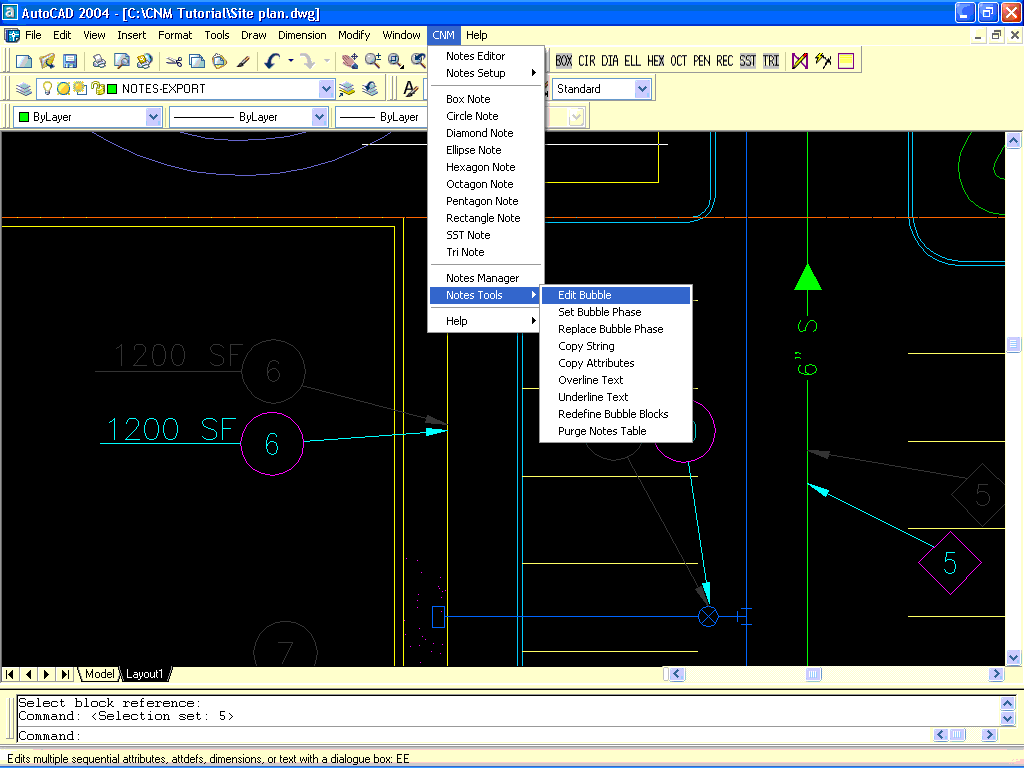
Task: Click the New drawing icon
Action: point(25,61)
